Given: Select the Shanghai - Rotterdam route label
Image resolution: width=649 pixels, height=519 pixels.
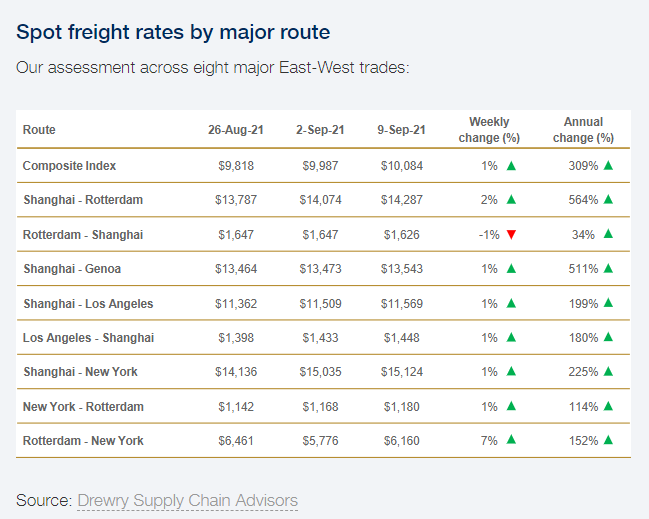Looking at the screenshot, I should coord(83,200).
